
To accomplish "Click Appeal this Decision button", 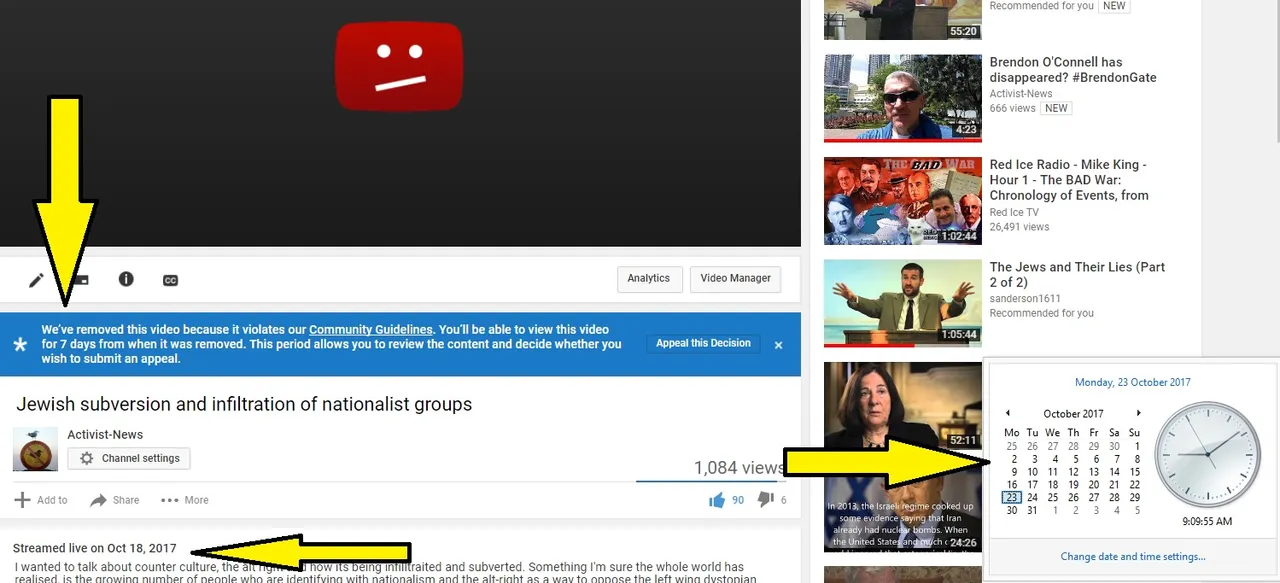I will pyautogui.click(x=703, y=344).
